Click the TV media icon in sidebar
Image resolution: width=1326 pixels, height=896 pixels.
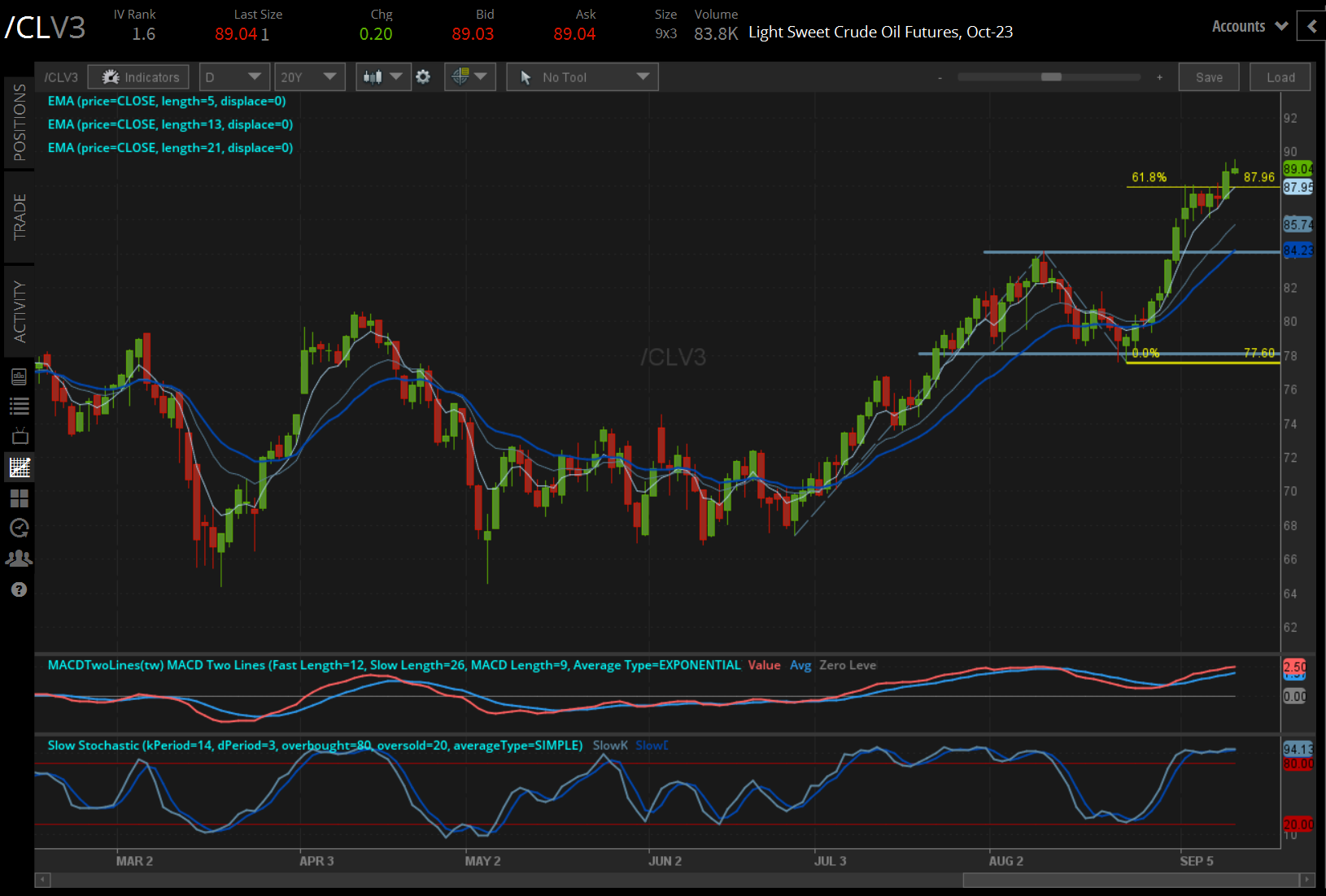[x=19, y=437]
